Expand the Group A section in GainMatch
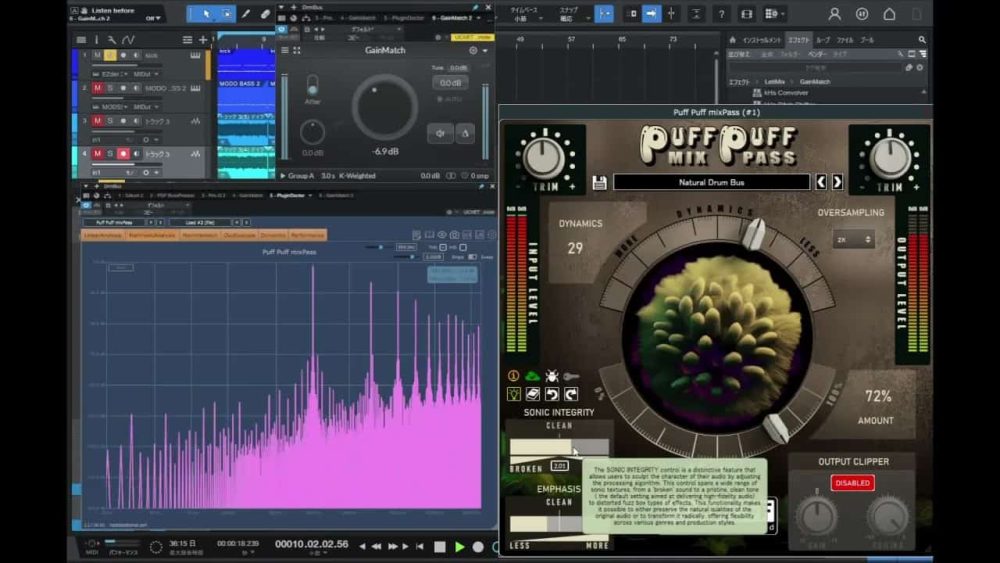The image size is (1000, 563). [283, 176]
